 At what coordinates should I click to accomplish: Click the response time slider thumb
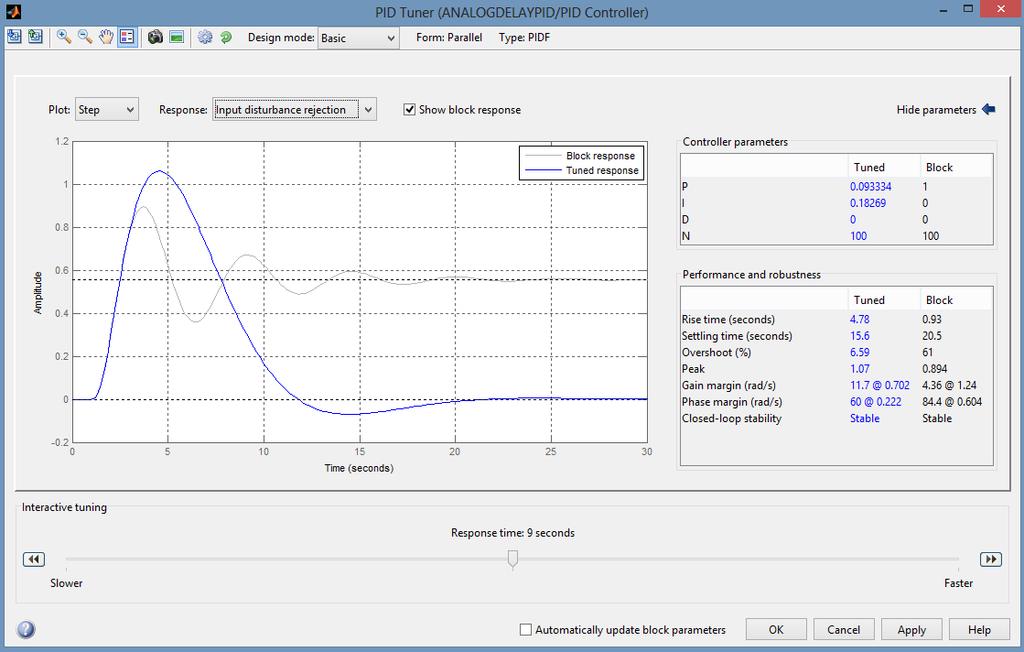[513, 559]
